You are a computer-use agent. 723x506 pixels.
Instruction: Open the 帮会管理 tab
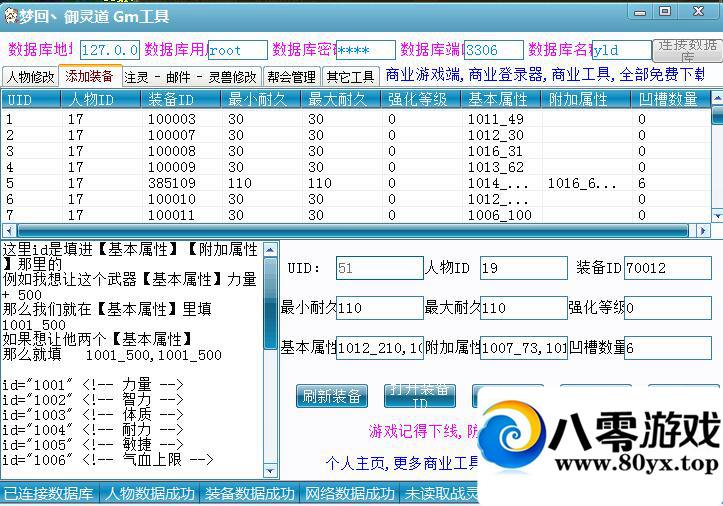pyautogui.click(x=292, y=77)
